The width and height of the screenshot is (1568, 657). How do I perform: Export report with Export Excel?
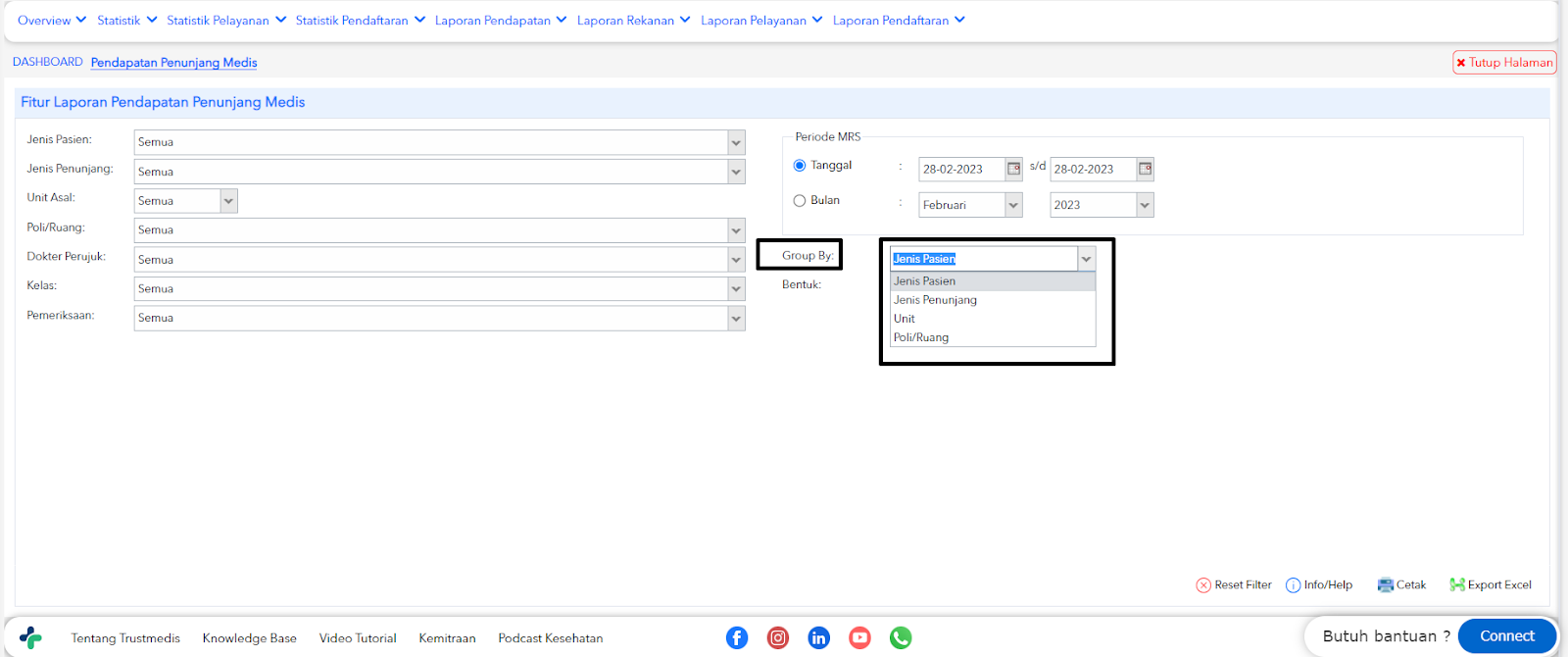(x=1491, y=584)
